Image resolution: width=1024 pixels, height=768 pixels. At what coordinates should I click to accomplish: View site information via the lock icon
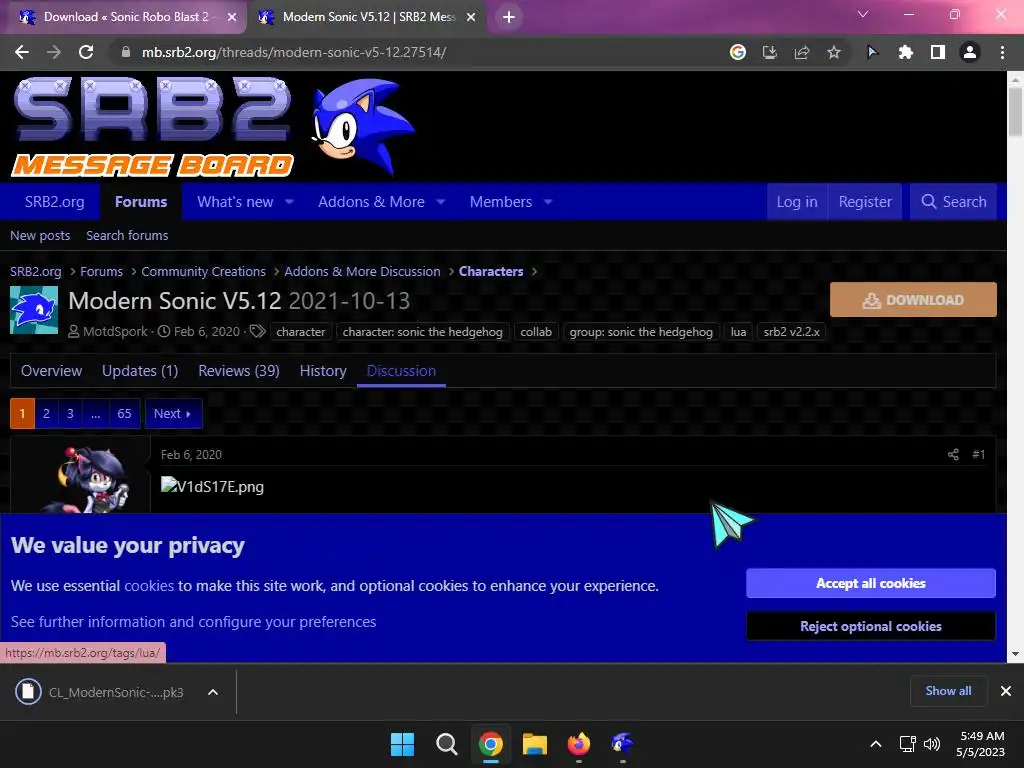[x=125, y=52]
